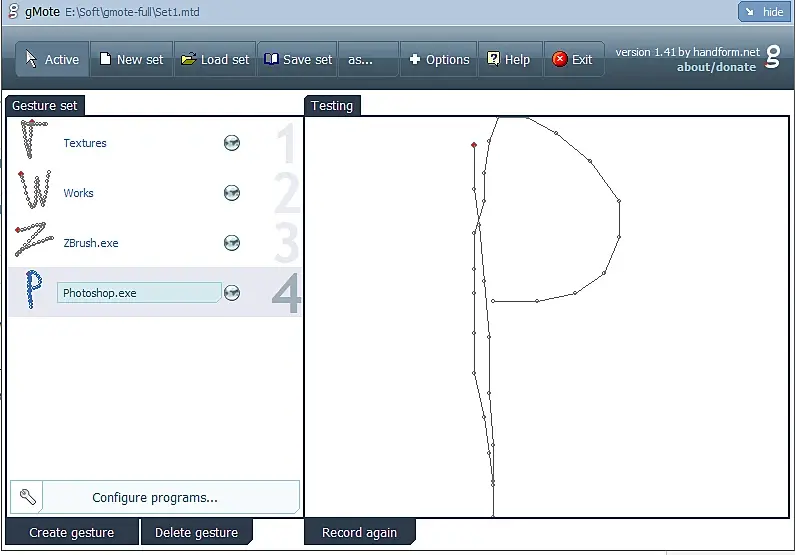Click the round icon next to Works
Viewport: 795px width, 555px height.
(x=232, y=193)
